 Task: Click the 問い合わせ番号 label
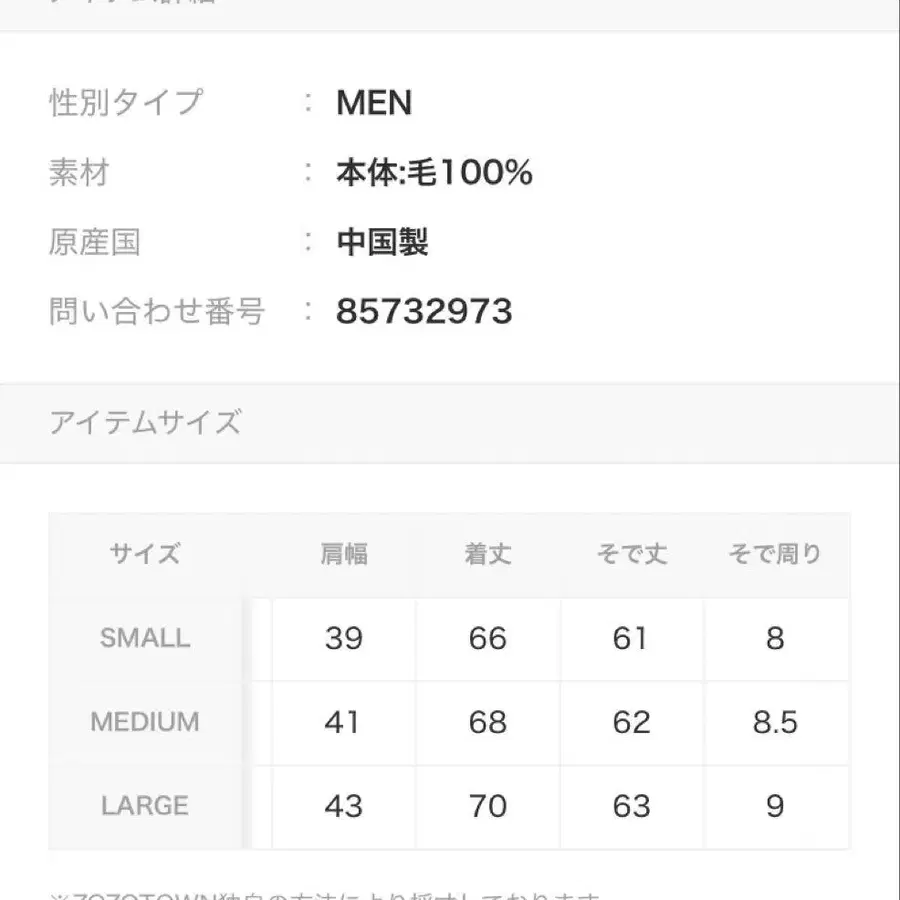[x=157, y=312]
